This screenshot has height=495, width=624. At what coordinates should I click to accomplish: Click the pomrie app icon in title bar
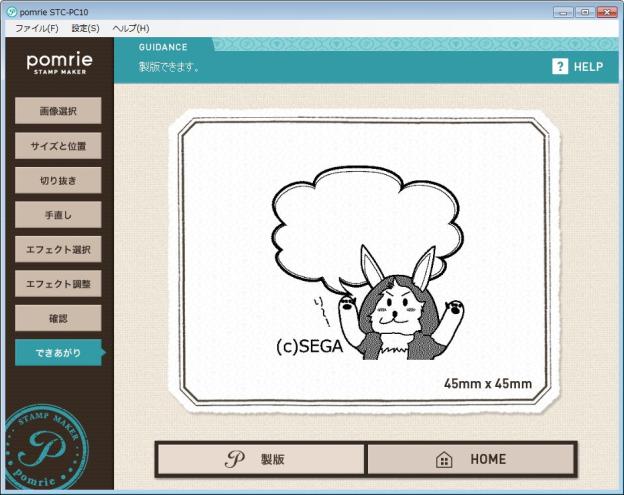coord(12,12)
